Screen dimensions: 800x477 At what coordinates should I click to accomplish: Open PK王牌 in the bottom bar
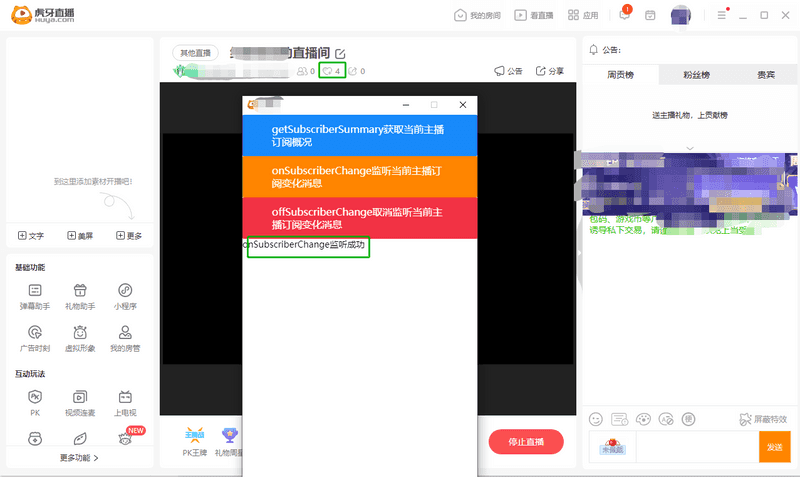coord(194,442)
